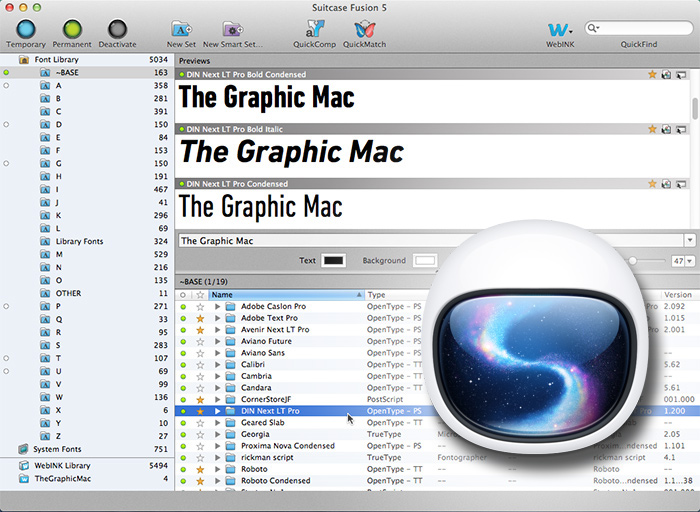Viewport: 700px width, 512px height.
Task: Click snapshot icon on Bold Italic preview
Action: [x=666, y=129]
